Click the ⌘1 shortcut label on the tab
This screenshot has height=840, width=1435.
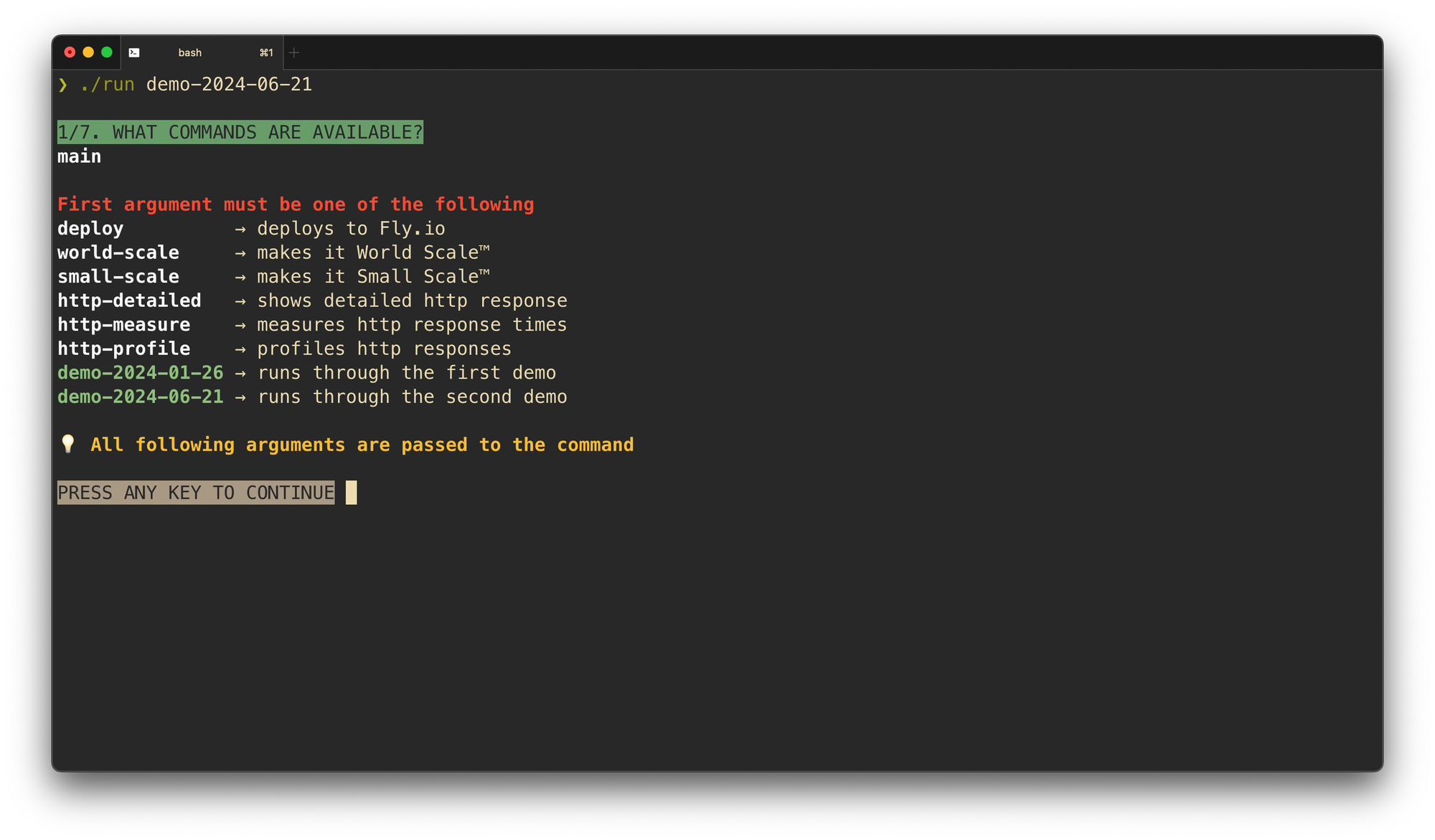pyautogui.click(x=266, y=52)
